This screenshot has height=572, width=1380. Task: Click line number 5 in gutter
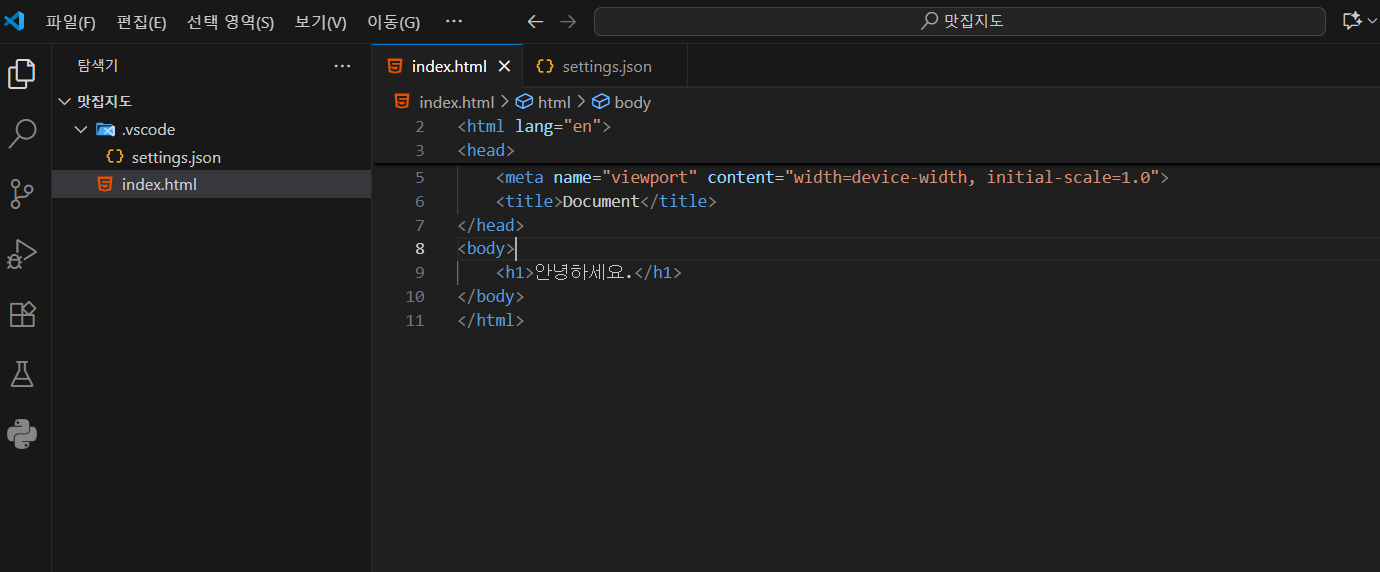coord(420,177)
